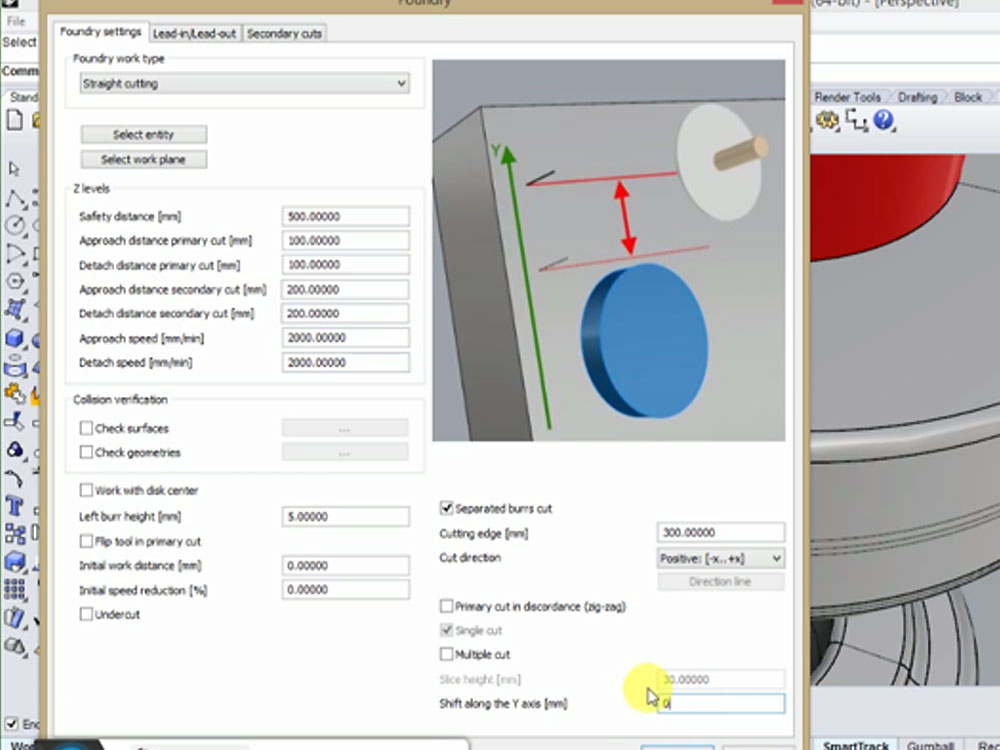This screenshot has height=750, width=1000.
Task: Click the blue block icon above the array grid
Action: (x=15, y=562)
